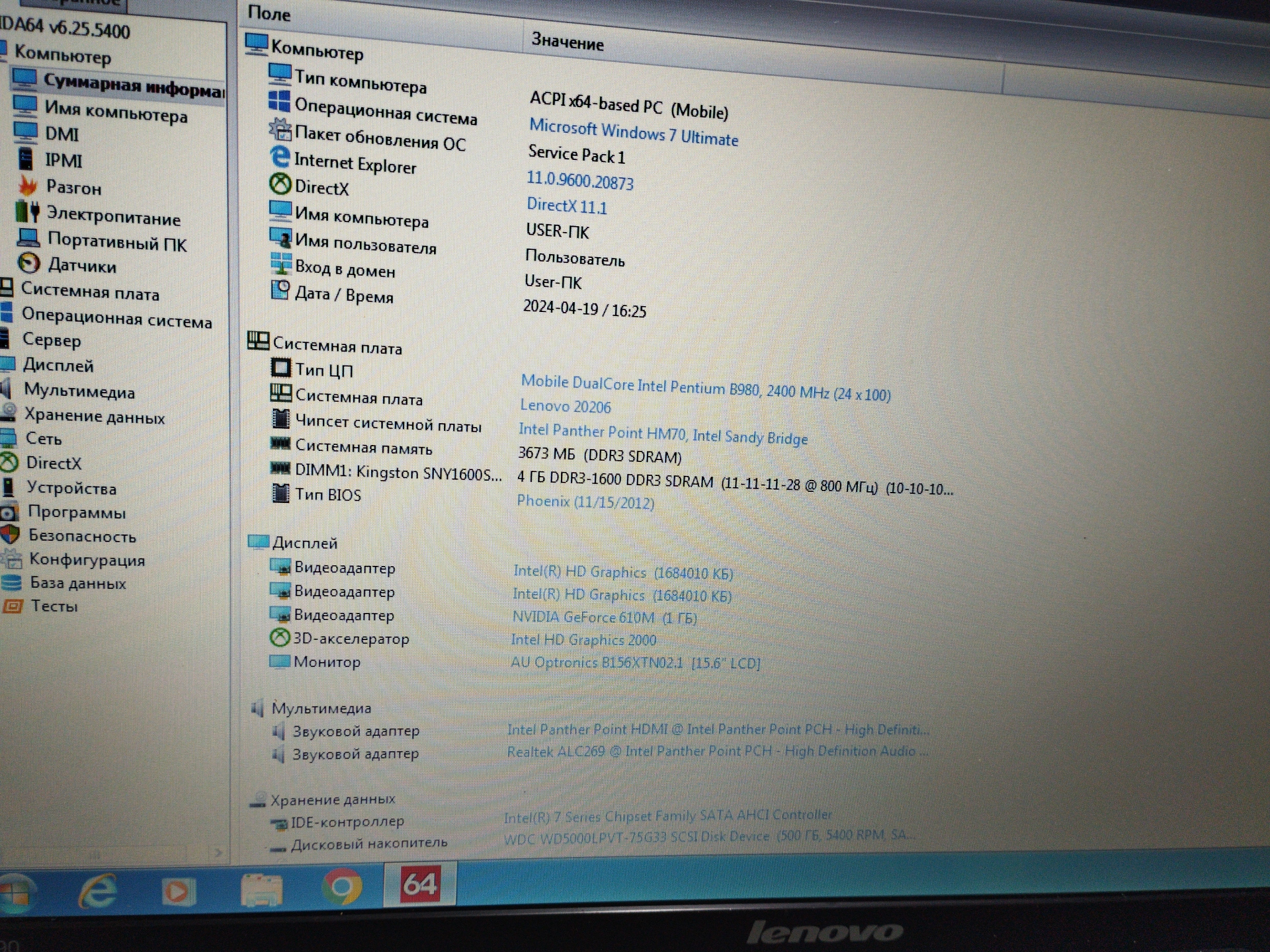Select the Вход в домен row icon
Viewport: 1270px width, 952px height.
tap(281, 264)
